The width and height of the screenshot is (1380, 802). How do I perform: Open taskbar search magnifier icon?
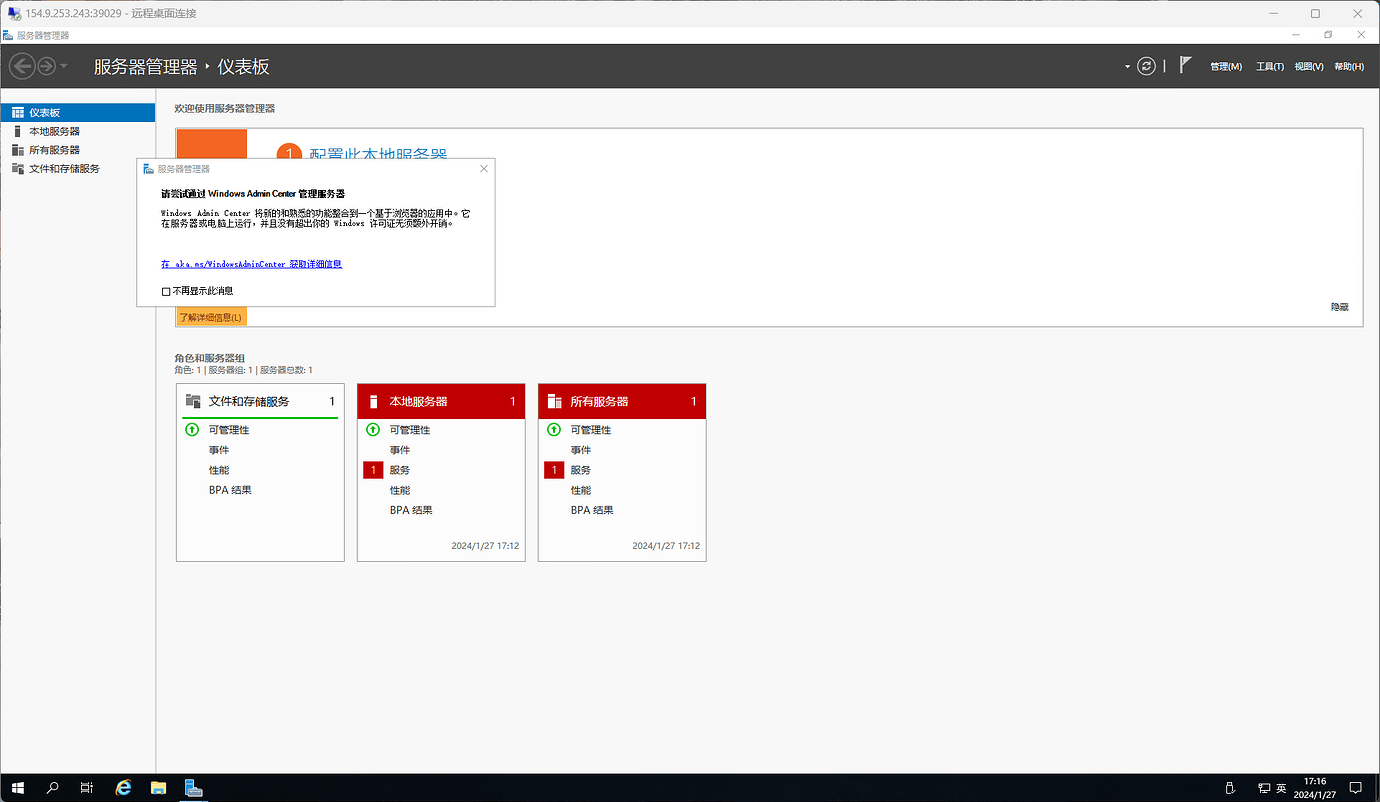(53, 788)
